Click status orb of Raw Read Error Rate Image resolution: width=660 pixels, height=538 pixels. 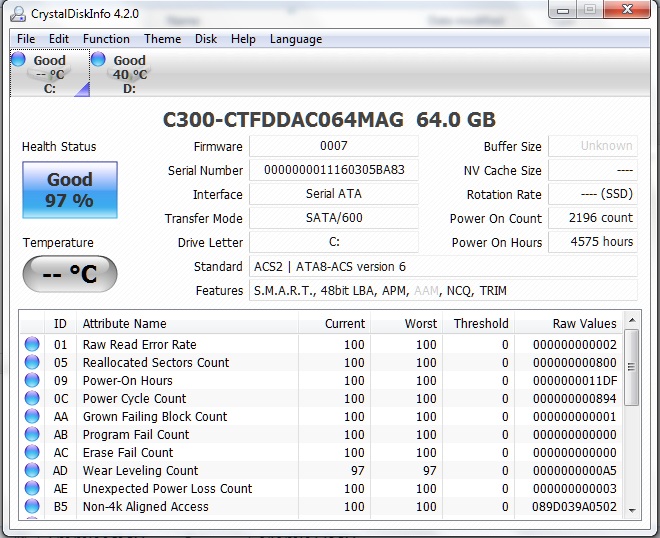(x=32, y=344)
